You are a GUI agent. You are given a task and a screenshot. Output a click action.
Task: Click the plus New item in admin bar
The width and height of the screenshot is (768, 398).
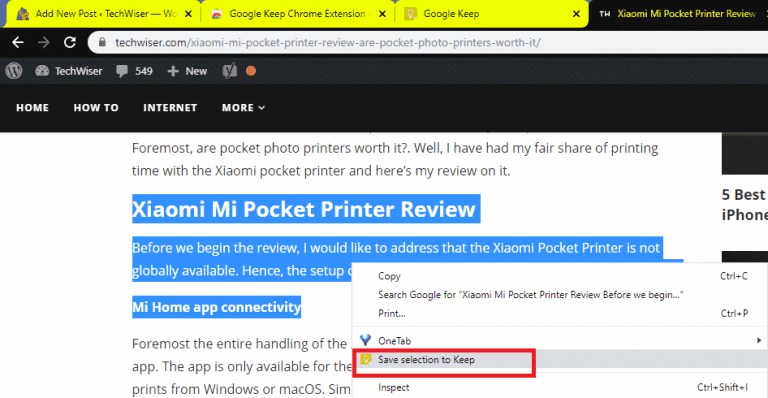point(187,71)
